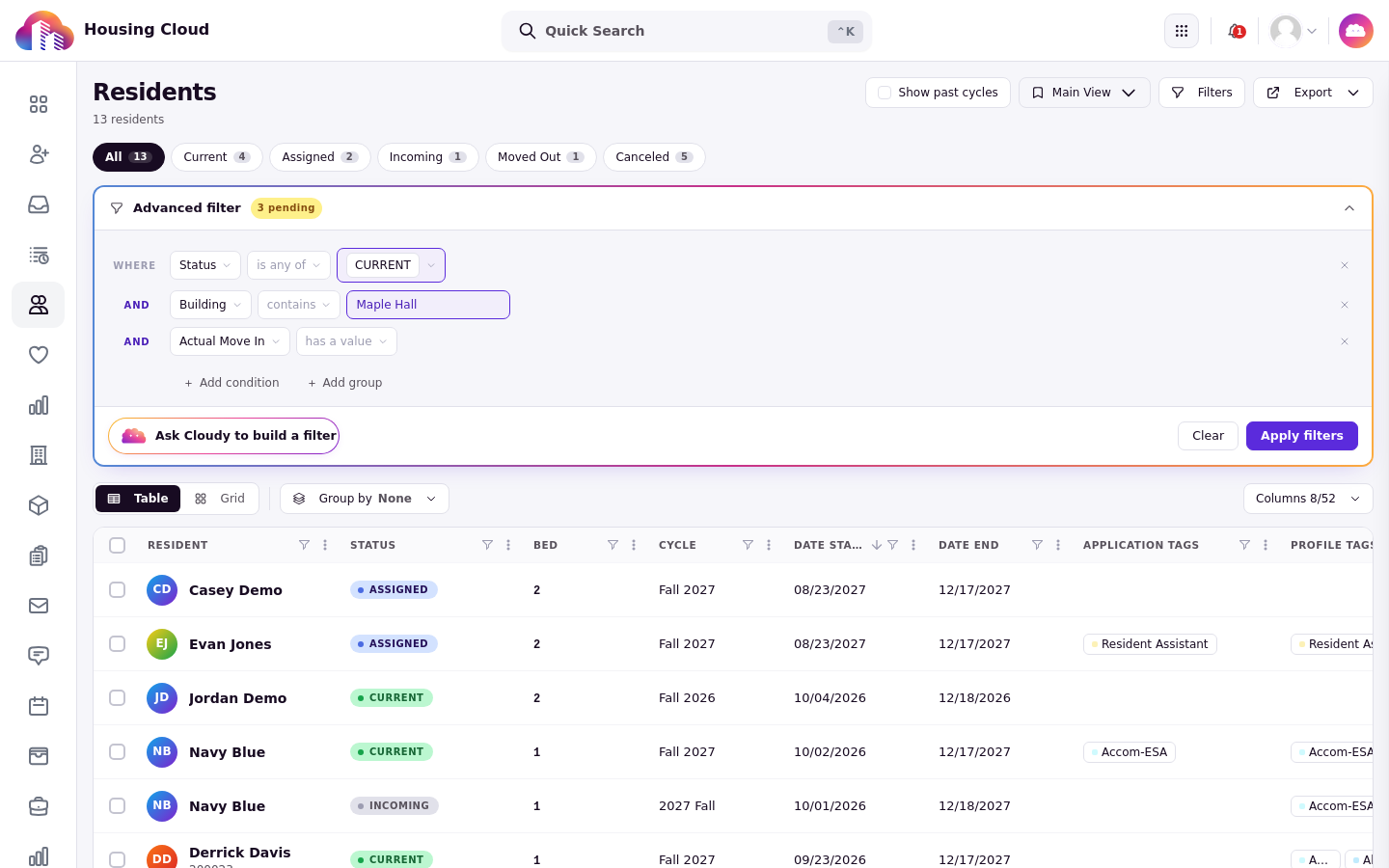This screenshot has width=1389, height=868.
Task: Open the Columns 8/52 dropdown
Action: coord(1308,499)
